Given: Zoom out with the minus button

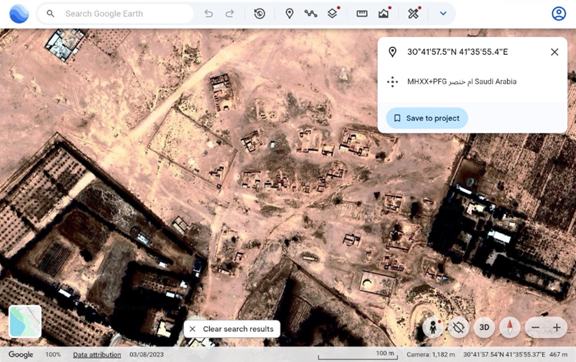Looking at the screenshot, I should (536, 327).
